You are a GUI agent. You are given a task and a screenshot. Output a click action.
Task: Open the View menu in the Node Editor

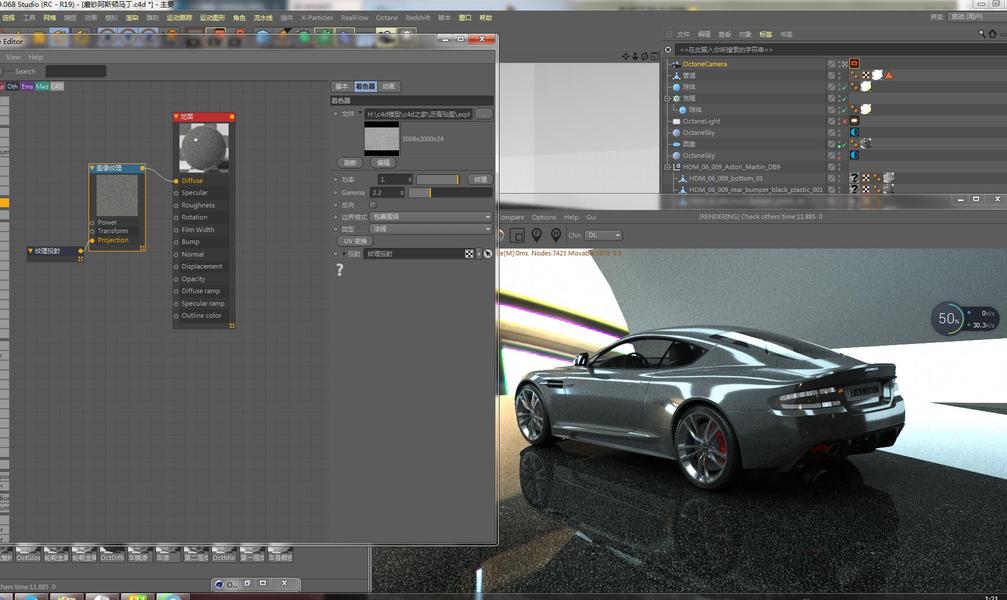click(13, 57)
